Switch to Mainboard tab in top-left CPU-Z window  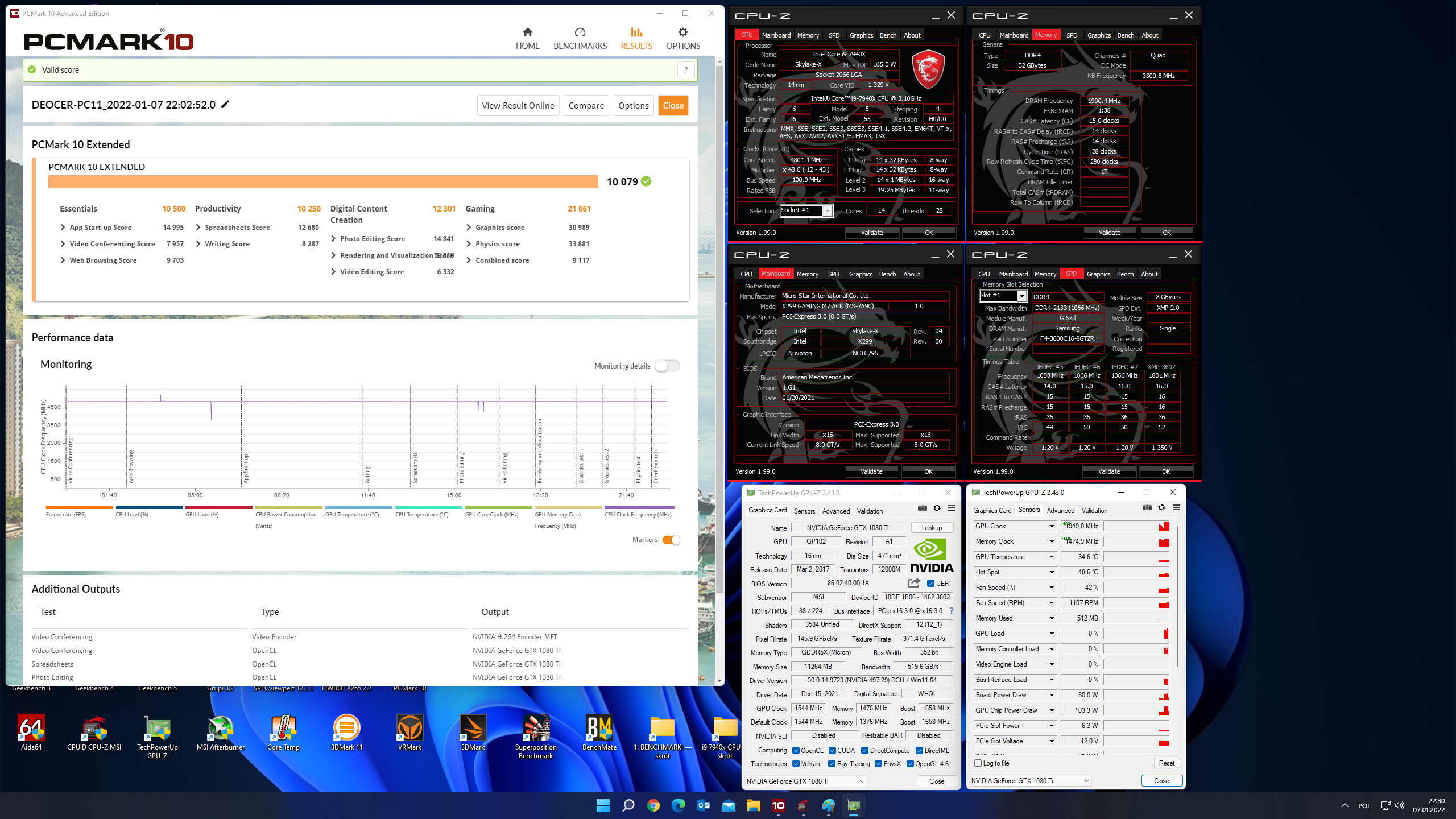coord(776,35)
